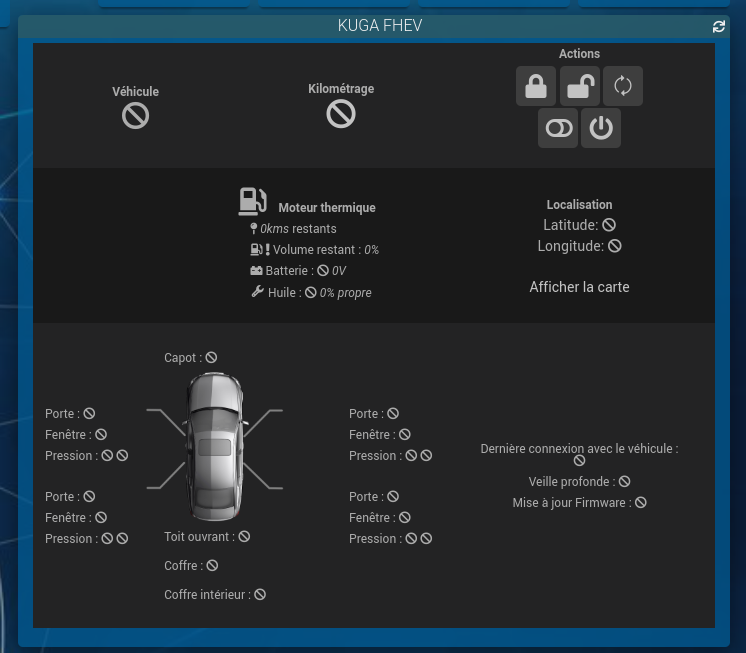Click the 'Volume restant : 0%' row
The width and height of the screenshot is (746, 653).
[314, 250]
